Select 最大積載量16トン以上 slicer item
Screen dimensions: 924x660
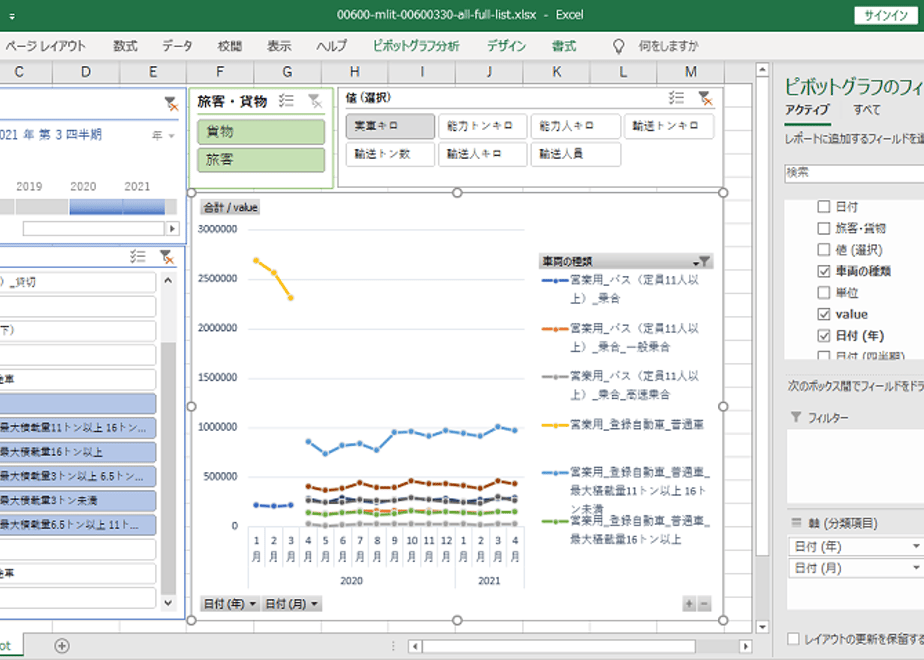click(x=78, y=452)
